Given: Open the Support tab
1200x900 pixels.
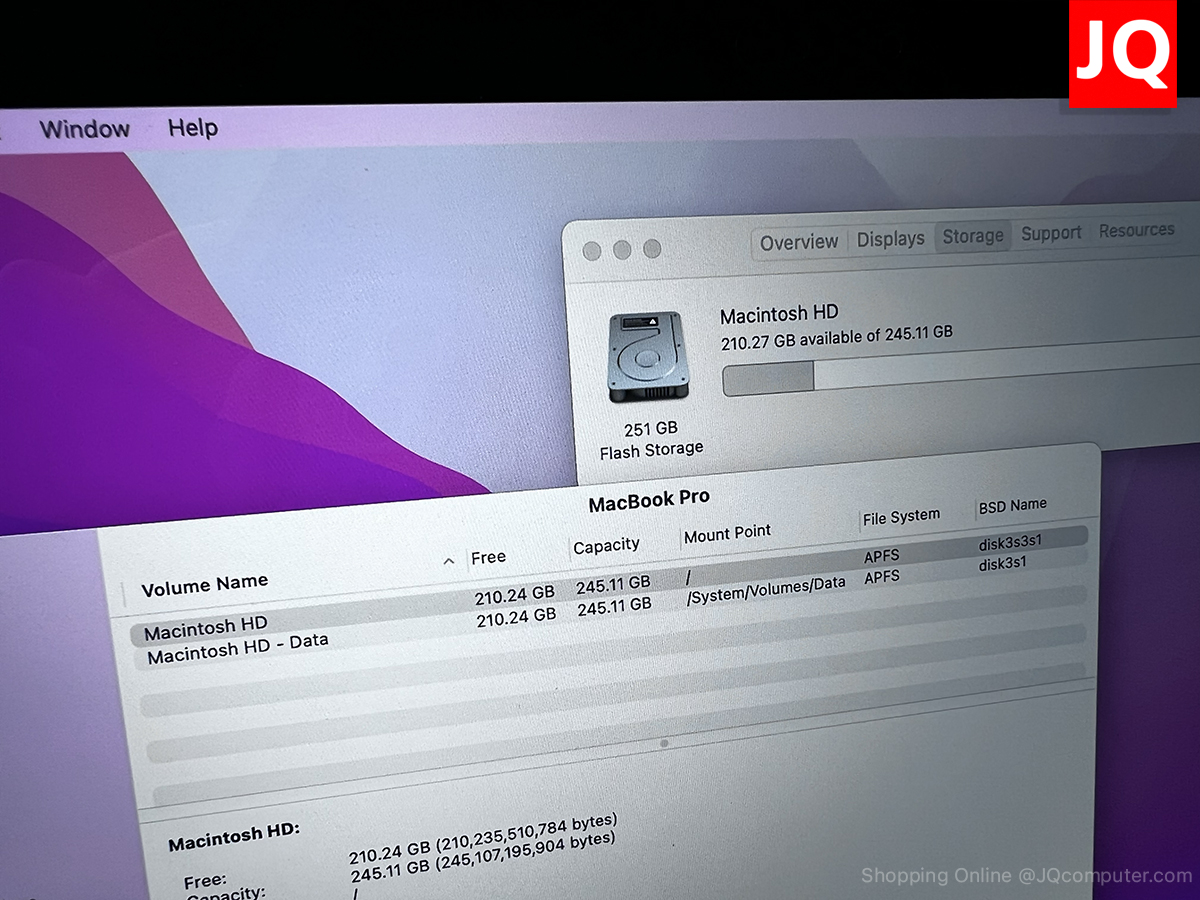Looking at the screenshot, I should pos(1051,233).
